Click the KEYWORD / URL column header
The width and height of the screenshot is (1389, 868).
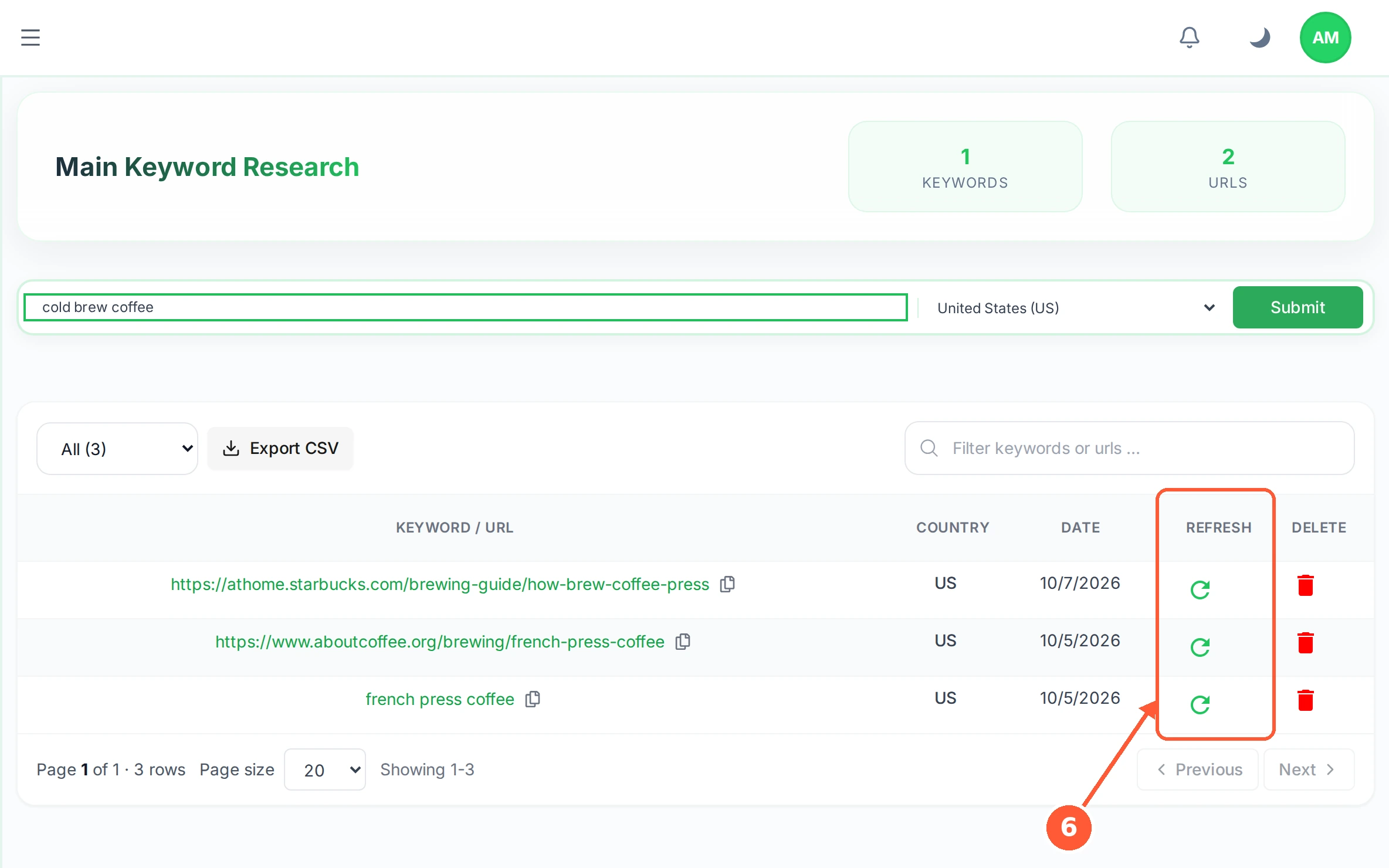[x=455, y=527]
